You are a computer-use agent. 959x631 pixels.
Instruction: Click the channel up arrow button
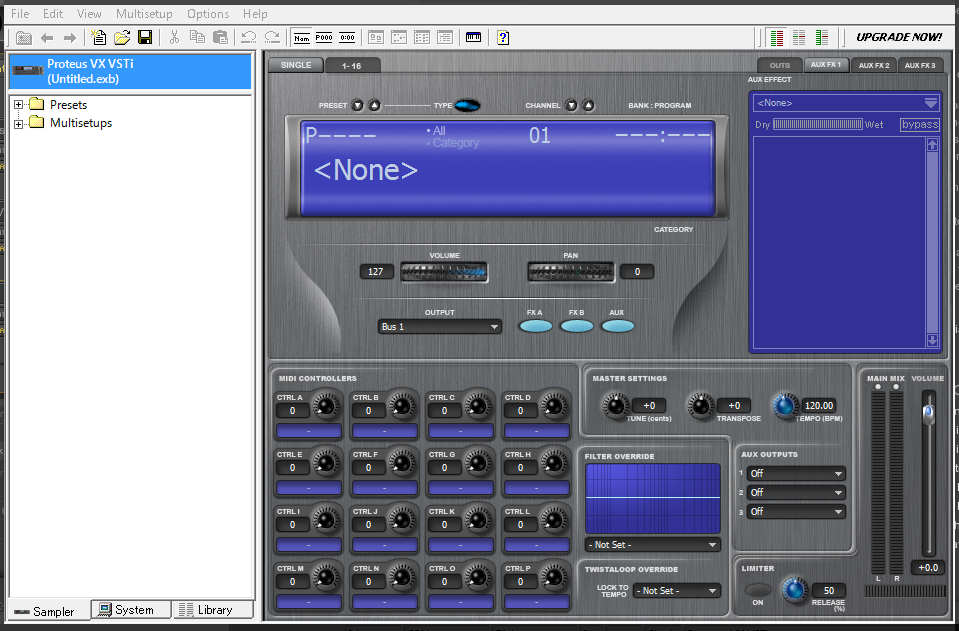588,105
